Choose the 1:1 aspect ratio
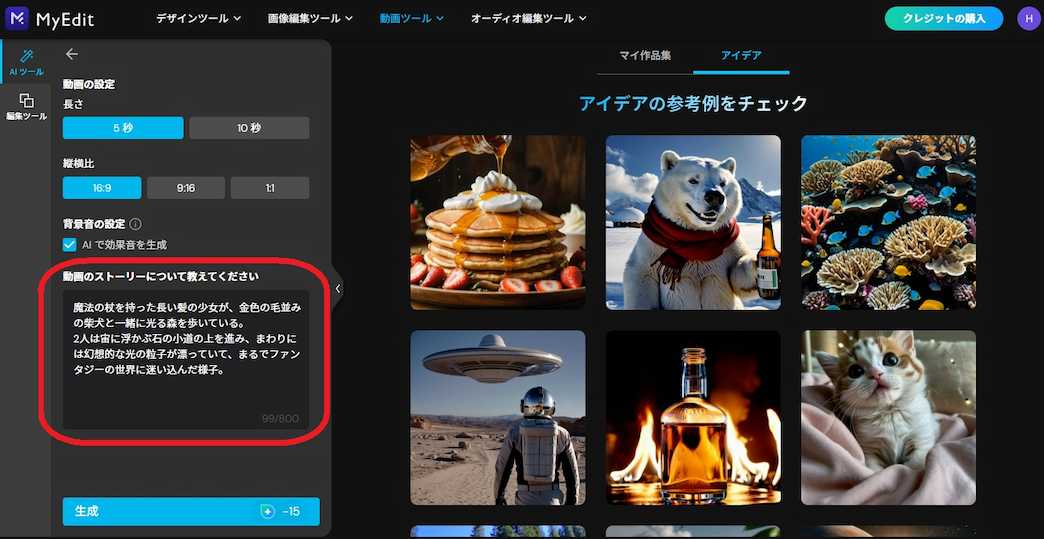1044x539 pixels. click(x=270, y=188)
